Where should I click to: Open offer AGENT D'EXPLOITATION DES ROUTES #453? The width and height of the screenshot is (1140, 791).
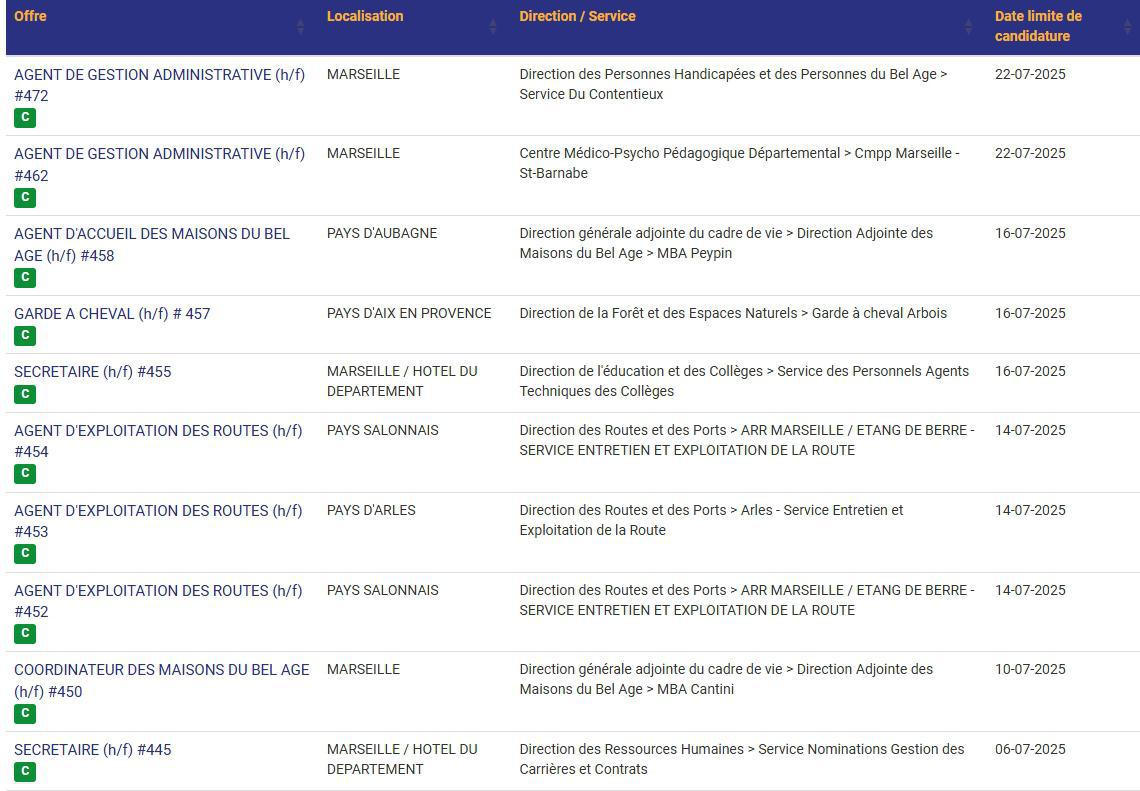click(158, 521)
